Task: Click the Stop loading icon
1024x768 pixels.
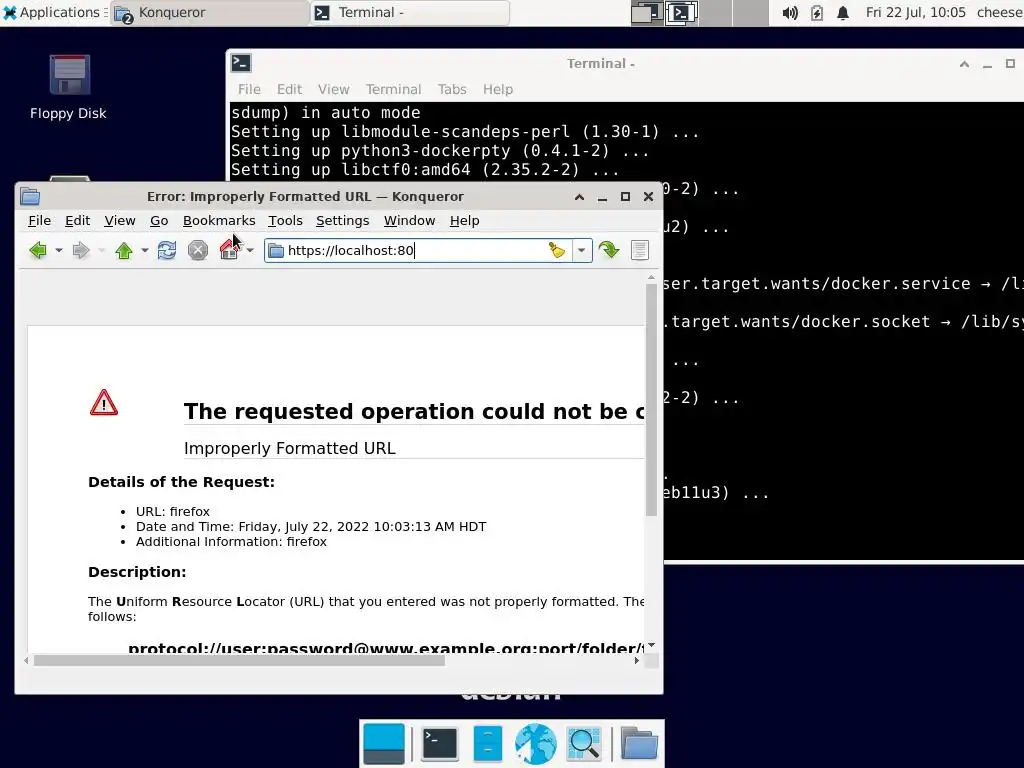Action: click(198, 250)
